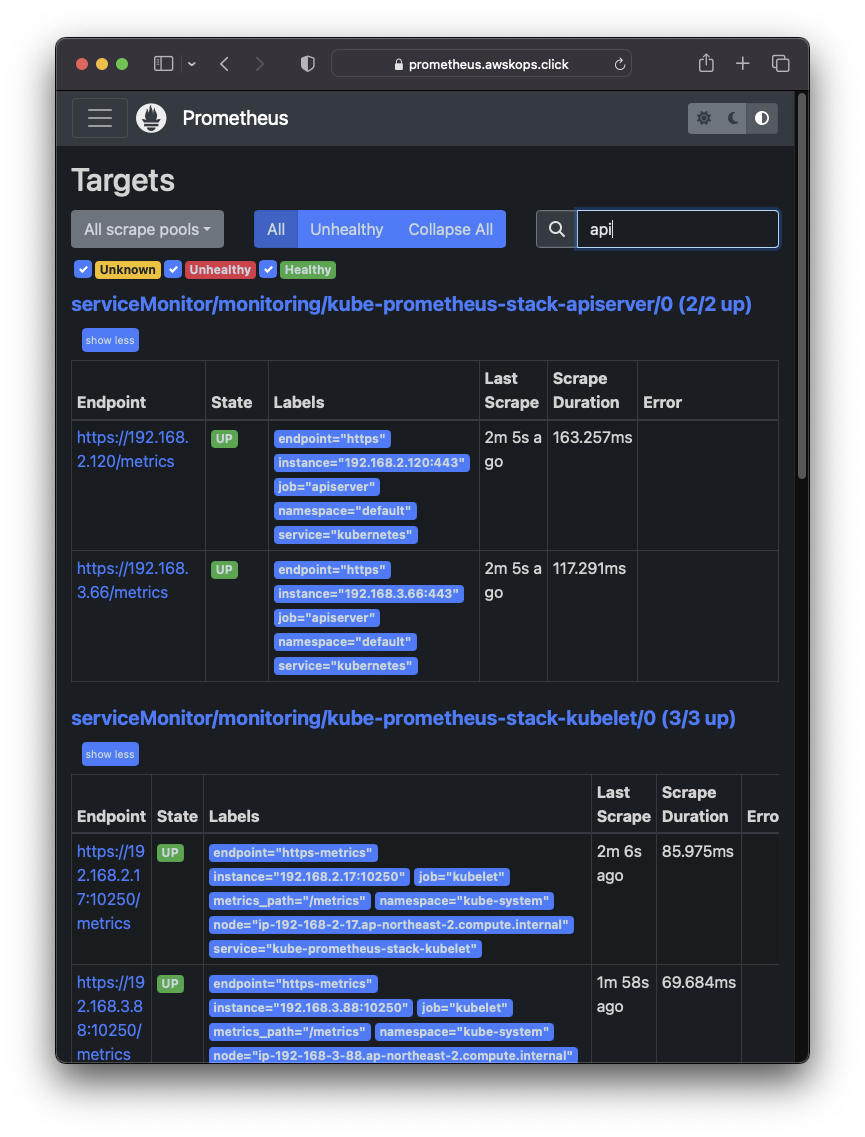Click the Unknown yellow badge

[x=128, y=270]
